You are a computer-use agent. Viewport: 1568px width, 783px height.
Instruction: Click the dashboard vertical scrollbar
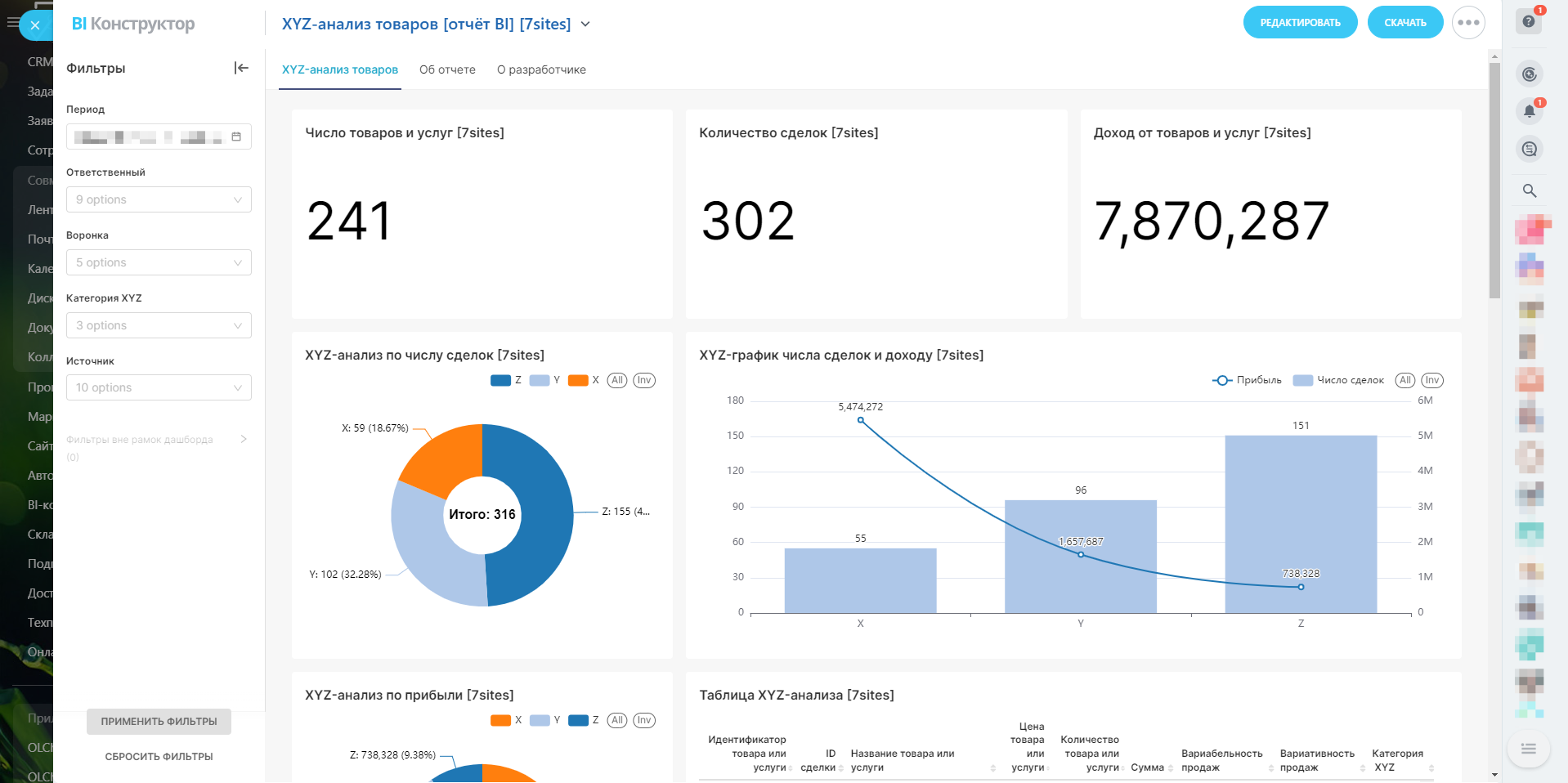tap(1494, 180)
